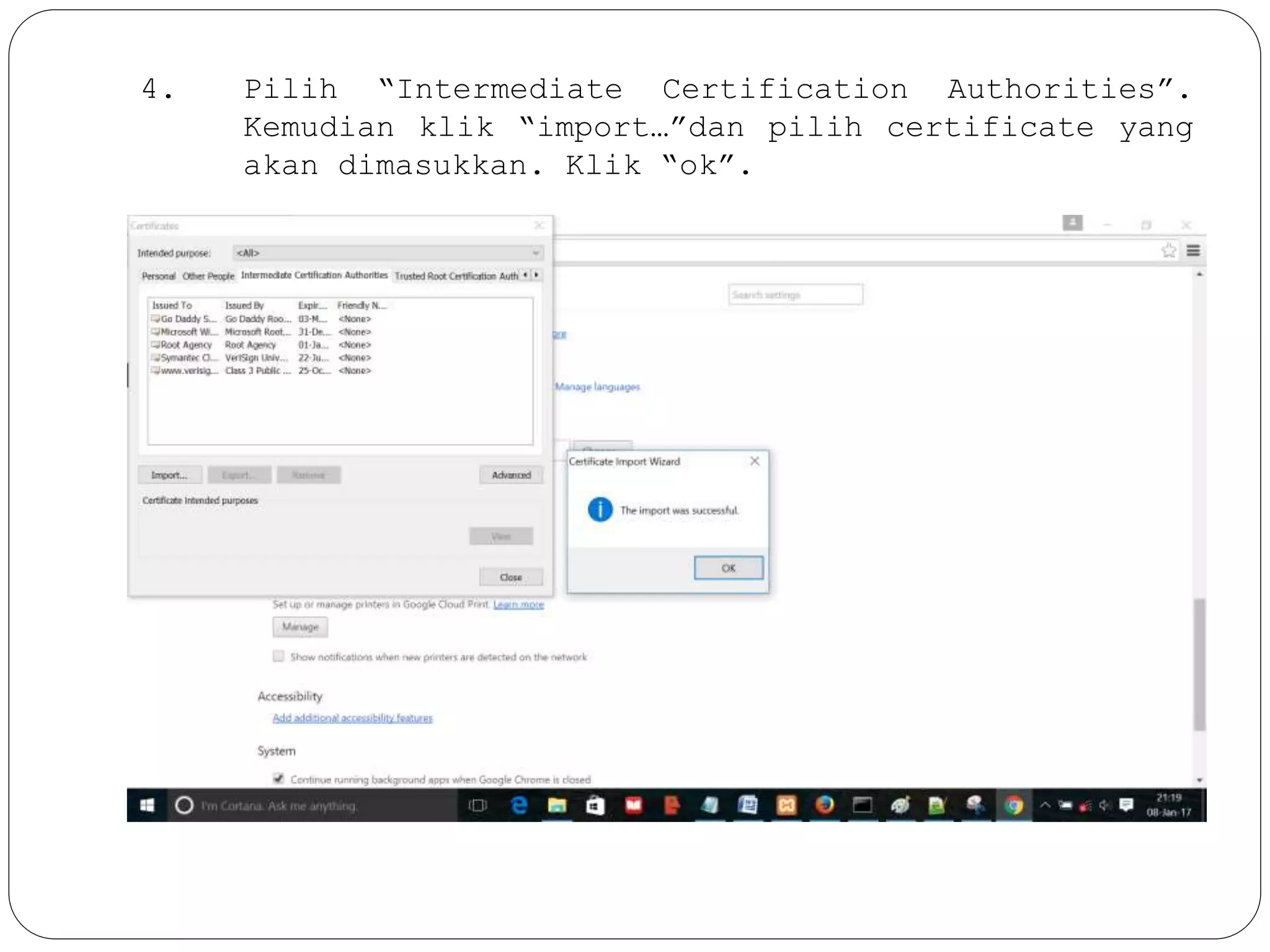Close the Certificate Import Wizard dialog
The height and width of the screenshot is (952, 1270).
pyautogui.click(x=754, y=461)
